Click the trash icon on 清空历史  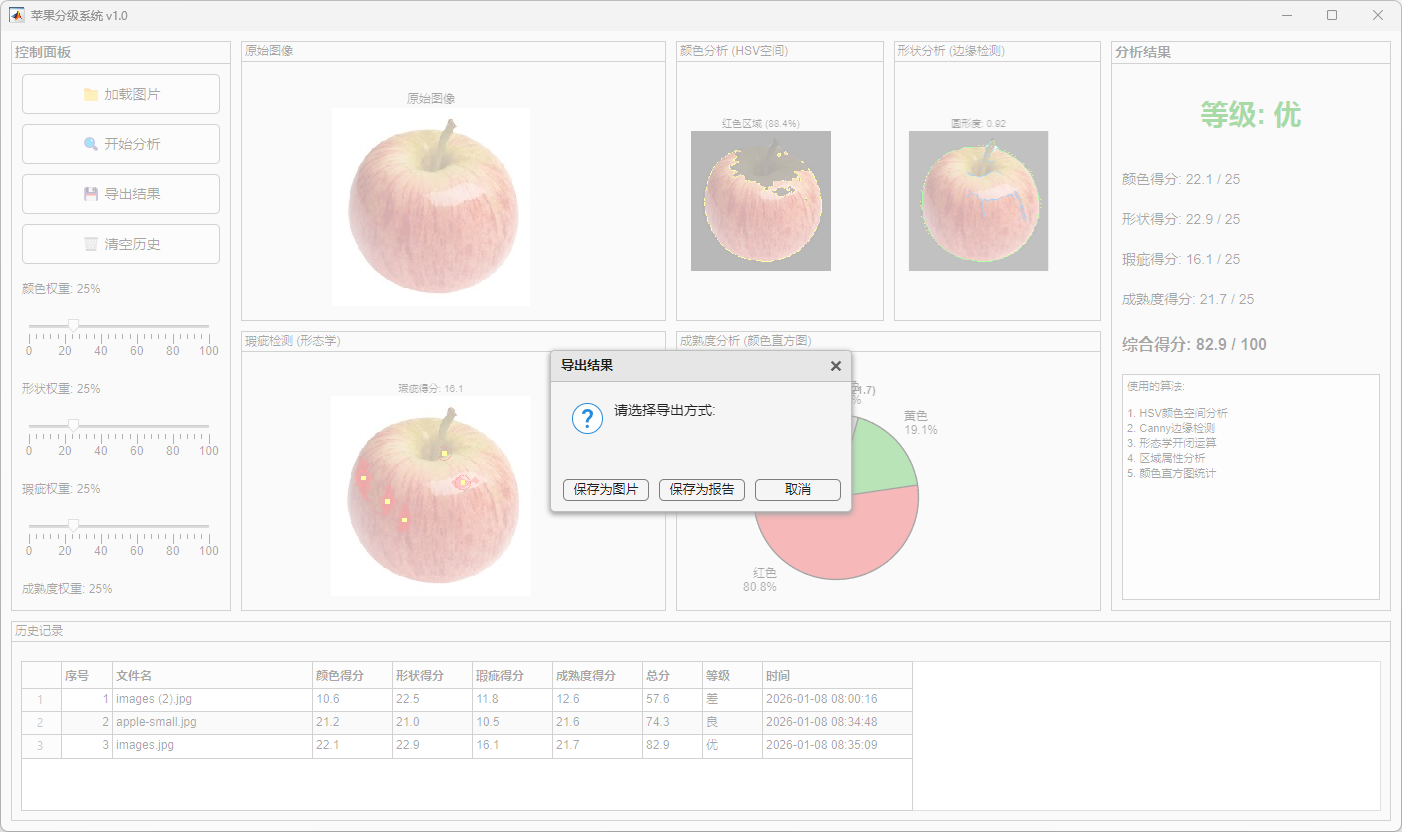(91, 244)
